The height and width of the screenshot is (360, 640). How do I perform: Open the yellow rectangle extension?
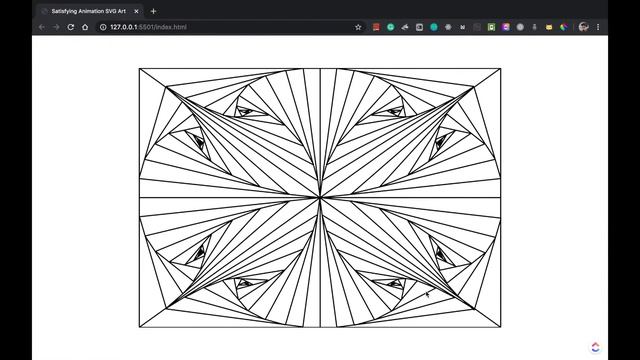click(x=549, y=27)
